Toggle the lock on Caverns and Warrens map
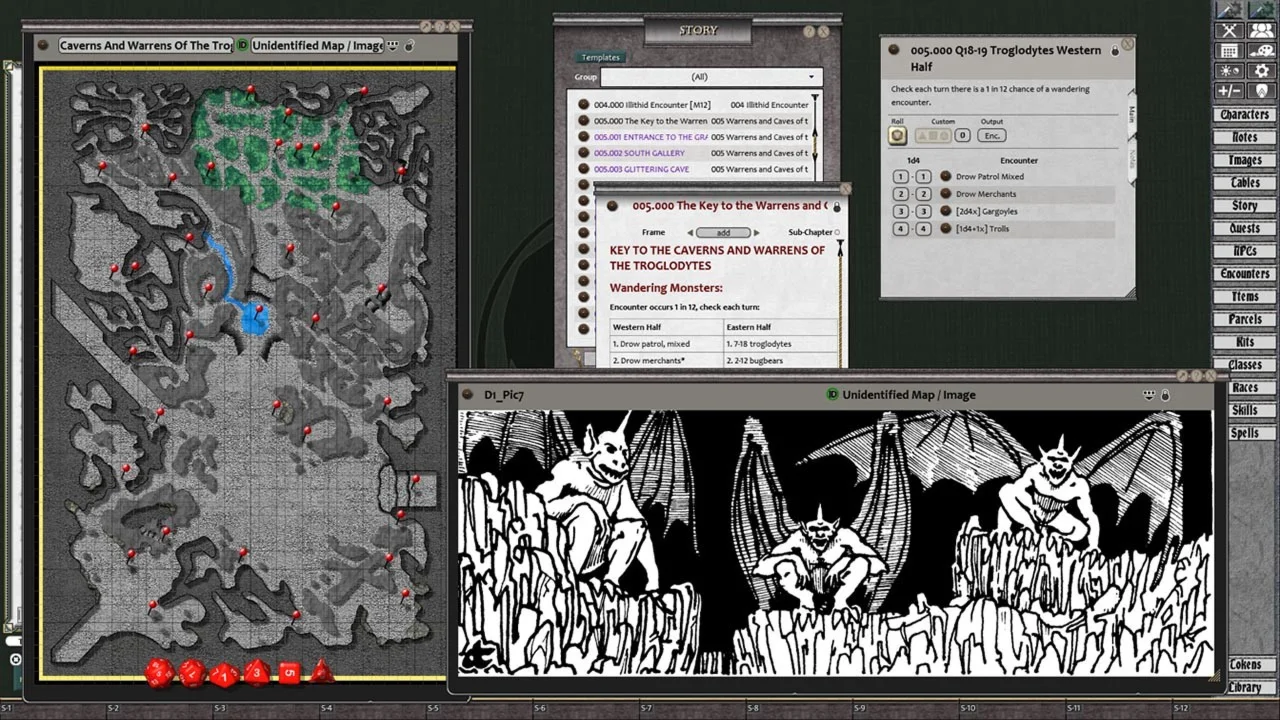The height and width of the screenshot is (720, 1280). click(x=409, y=45)
